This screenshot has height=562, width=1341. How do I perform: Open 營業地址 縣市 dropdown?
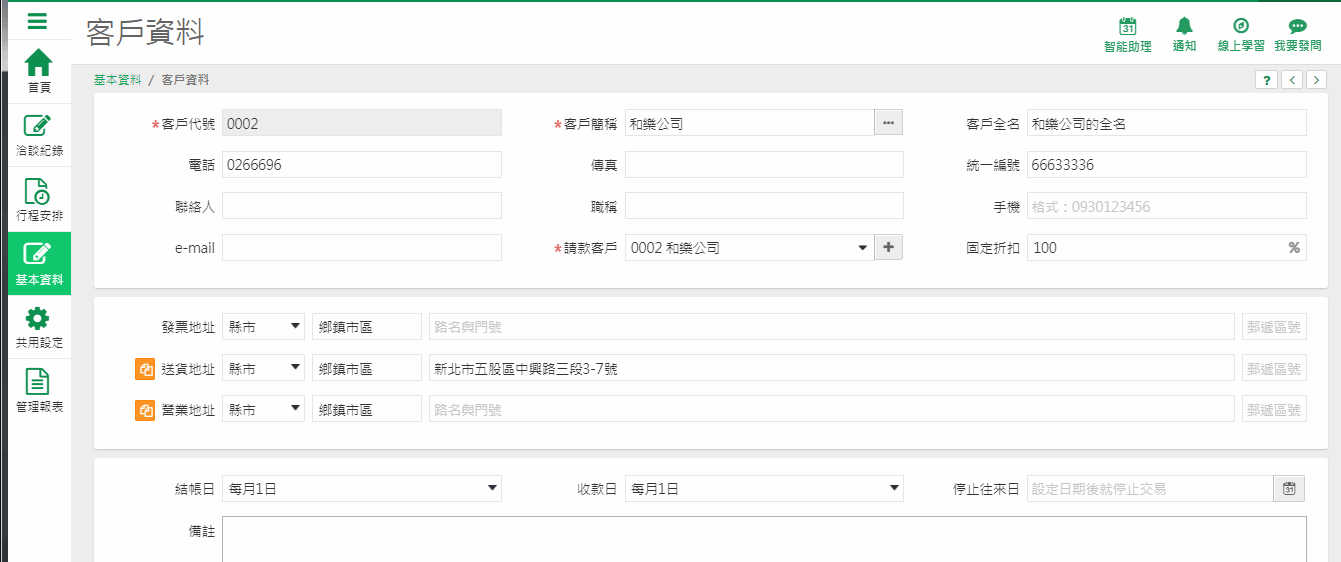(263, 409)
